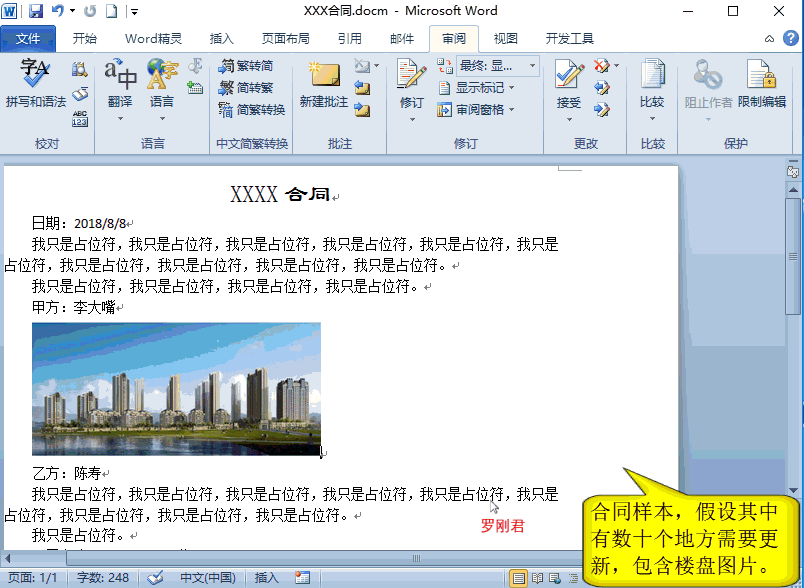Click the horizontal scrollbar thumb

coord(416,558)
